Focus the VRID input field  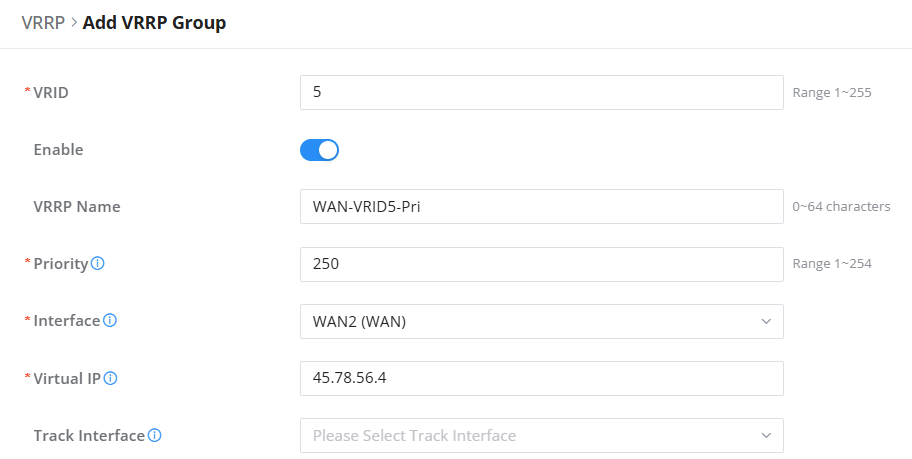click(x=542, y=92)
